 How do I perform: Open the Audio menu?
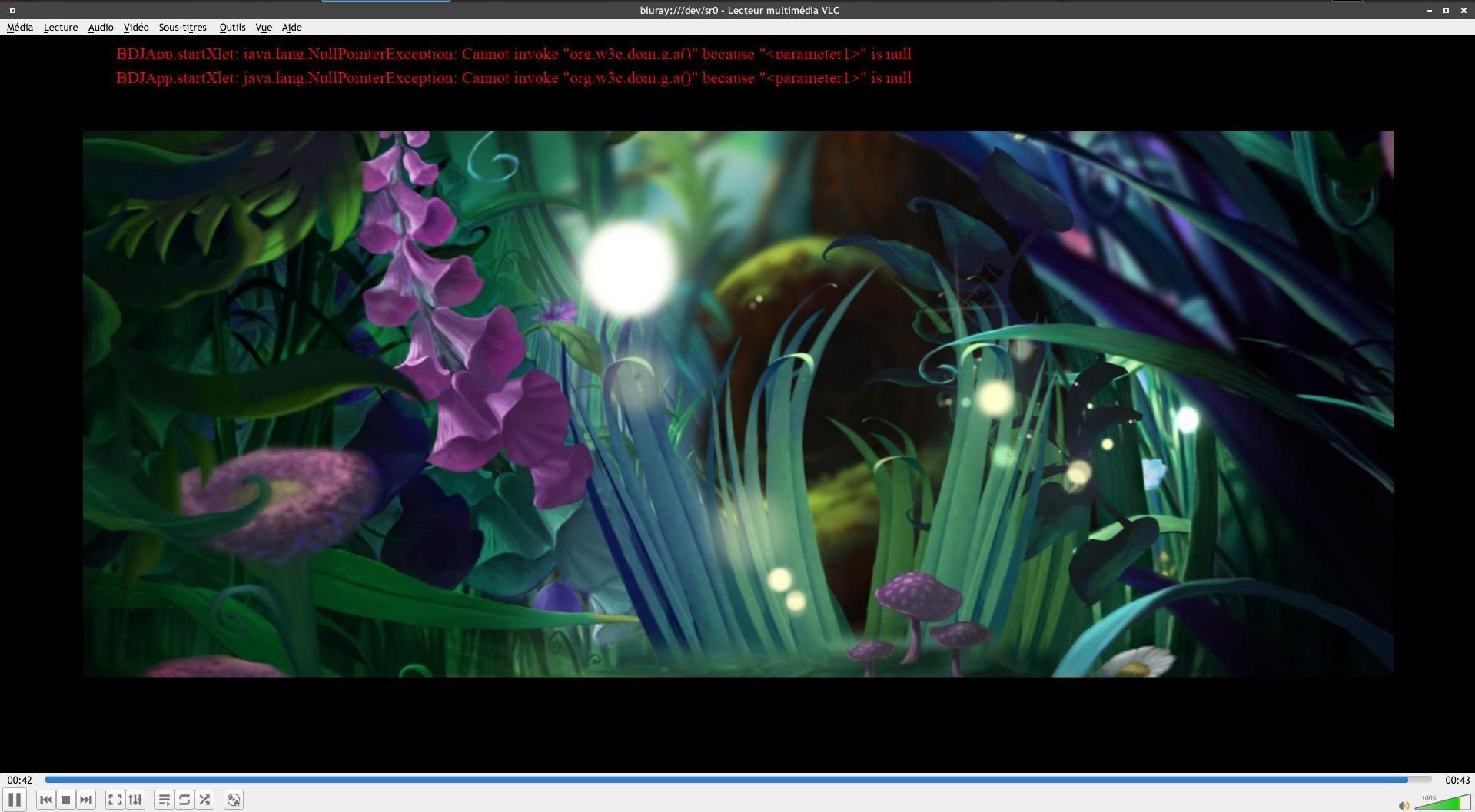[101, 27]
